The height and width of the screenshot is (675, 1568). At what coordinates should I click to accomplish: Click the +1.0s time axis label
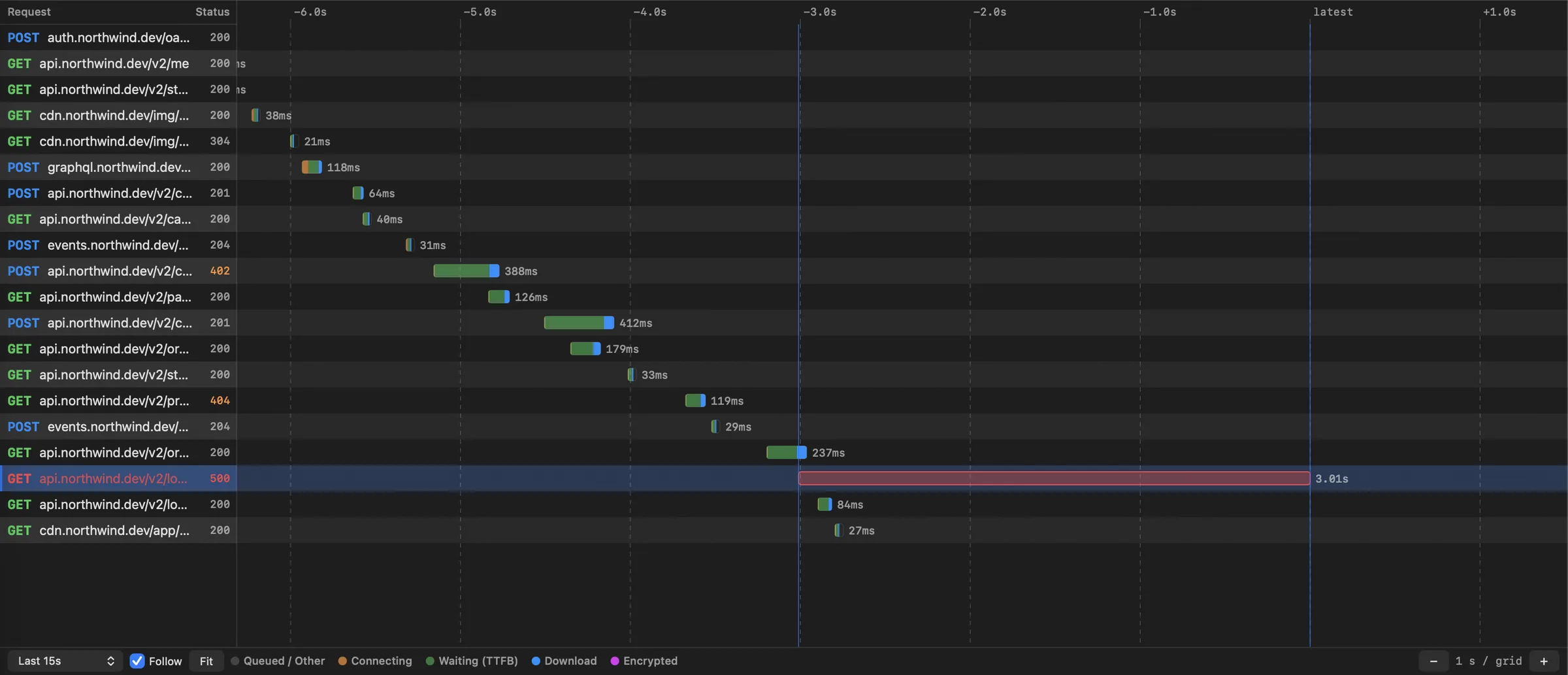1499,12
